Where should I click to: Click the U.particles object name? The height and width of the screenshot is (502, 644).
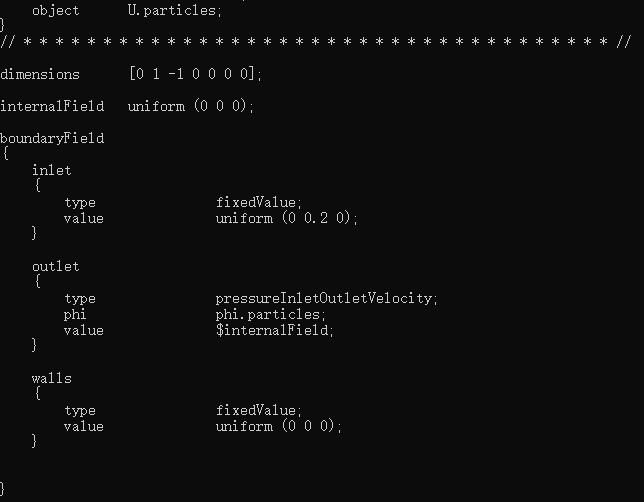coord(175,11)
